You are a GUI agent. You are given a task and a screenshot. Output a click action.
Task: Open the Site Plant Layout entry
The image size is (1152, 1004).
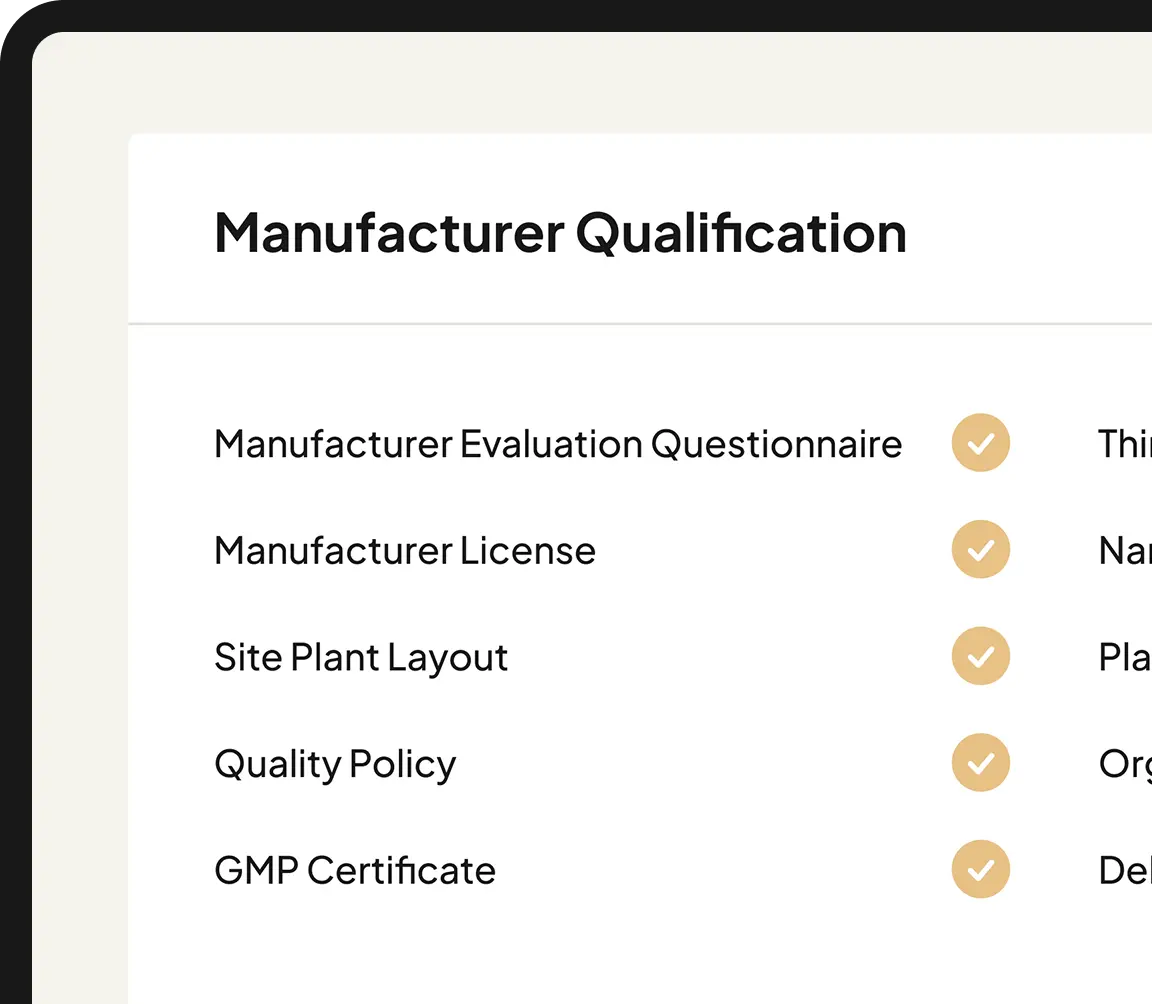click(361, 658)
